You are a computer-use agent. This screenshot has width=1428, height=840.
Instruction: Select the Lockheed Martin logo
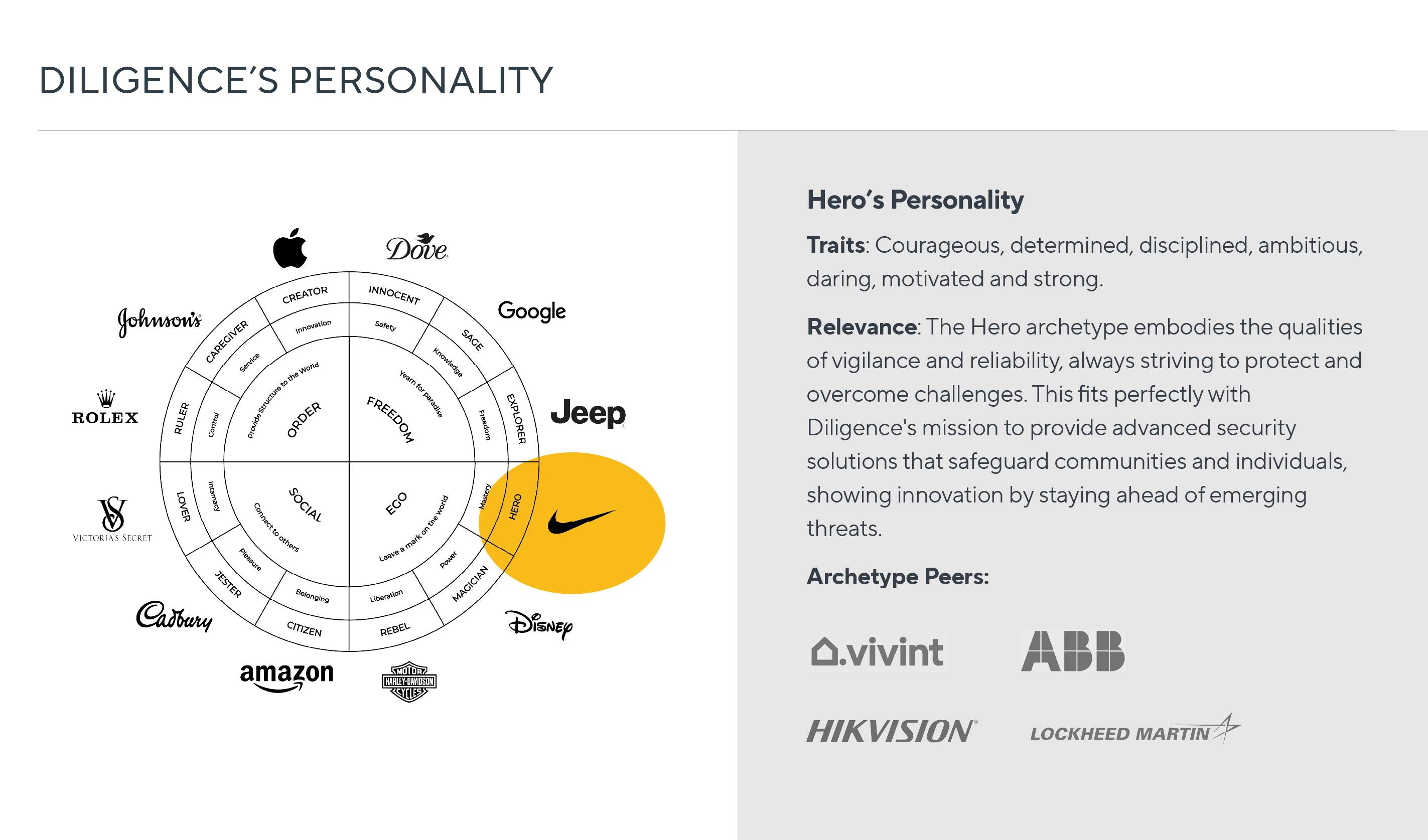click(1135, 730)
